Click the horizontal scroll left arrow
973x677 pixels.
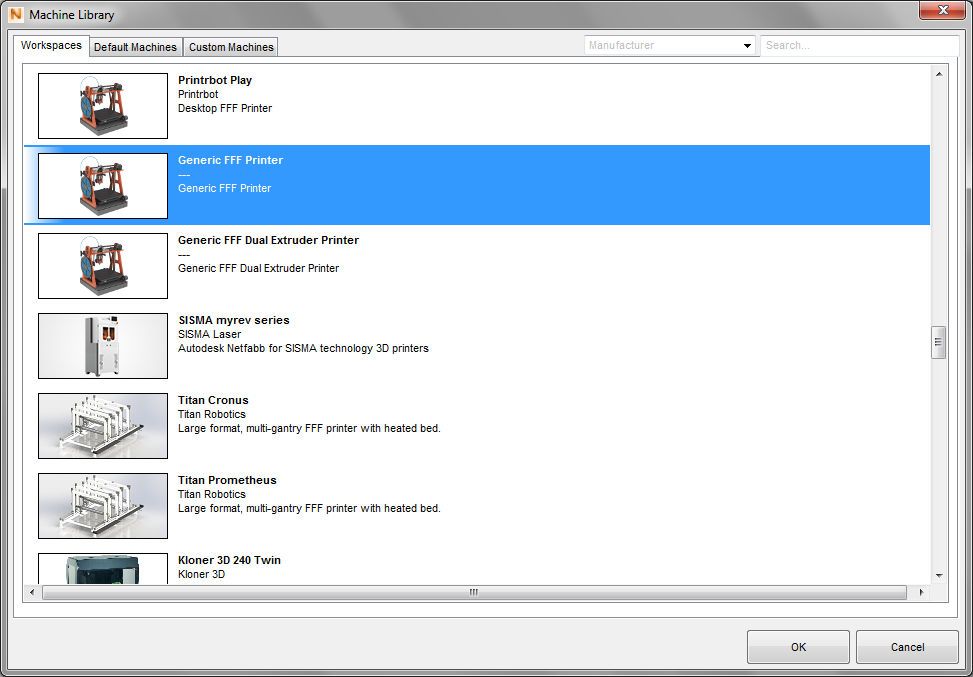pyautogui.click(x=32, y=593)
